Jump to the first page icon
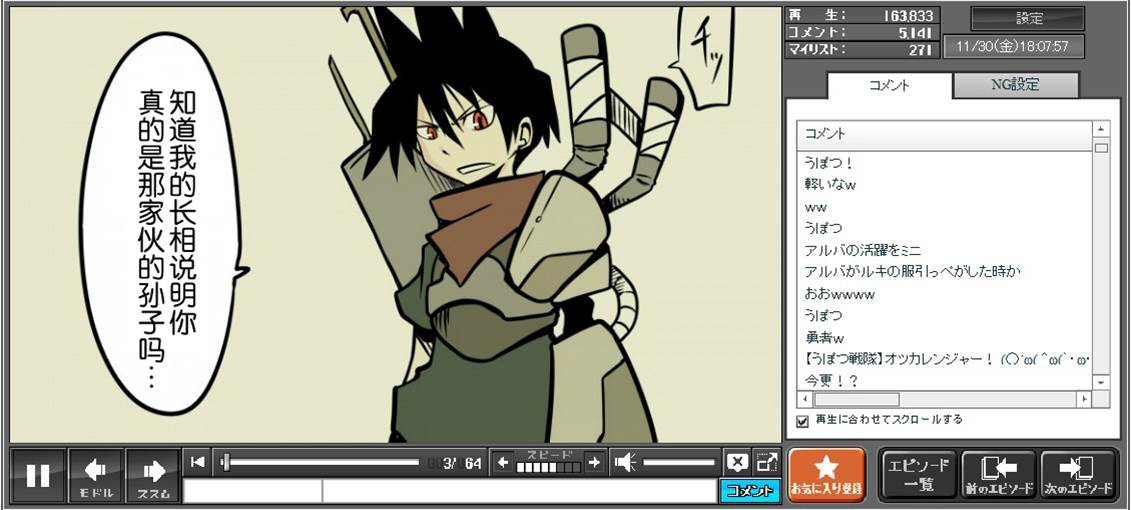 click(198, 462)
